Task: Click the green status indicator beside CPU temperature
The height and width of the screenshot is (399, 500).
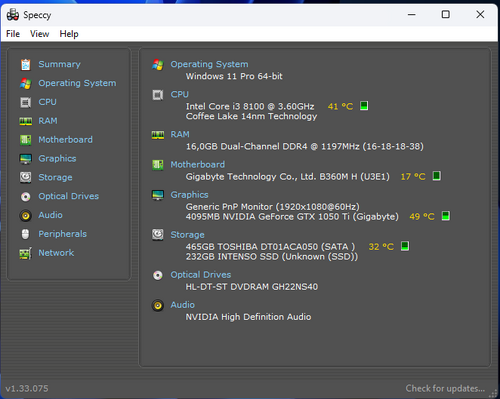Action: point(364,106)
